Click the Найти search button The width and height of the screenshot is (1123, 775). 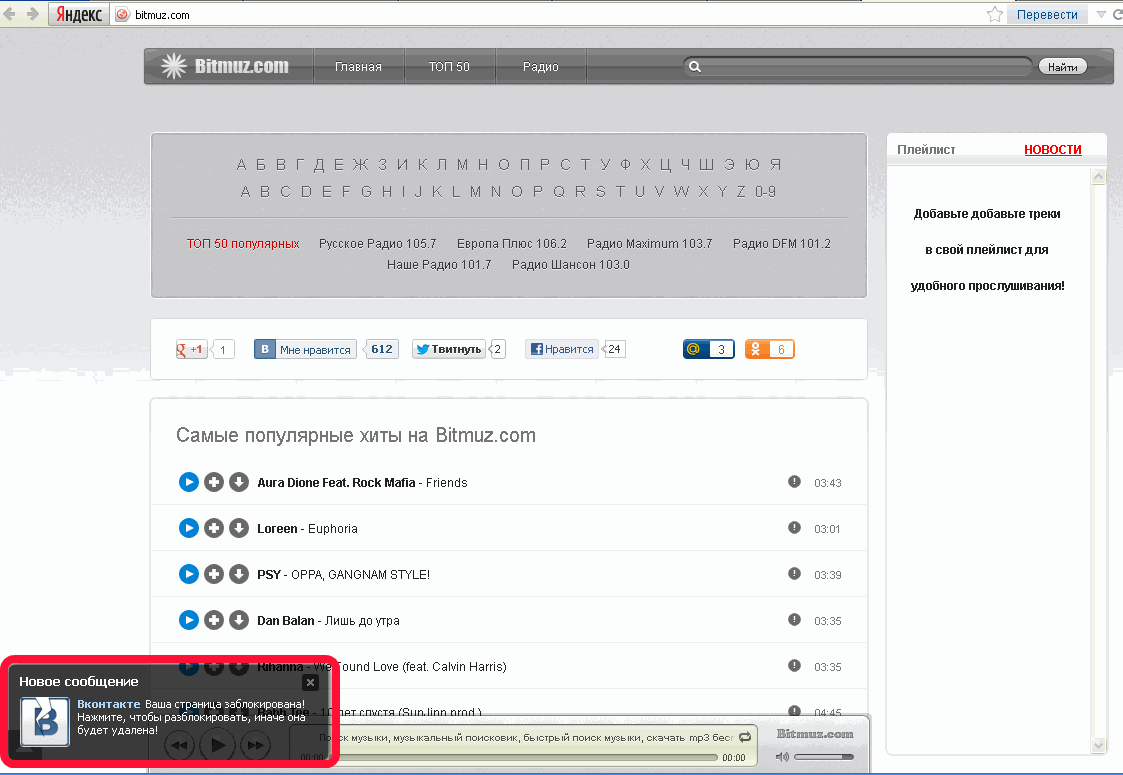pos(1063,67)
